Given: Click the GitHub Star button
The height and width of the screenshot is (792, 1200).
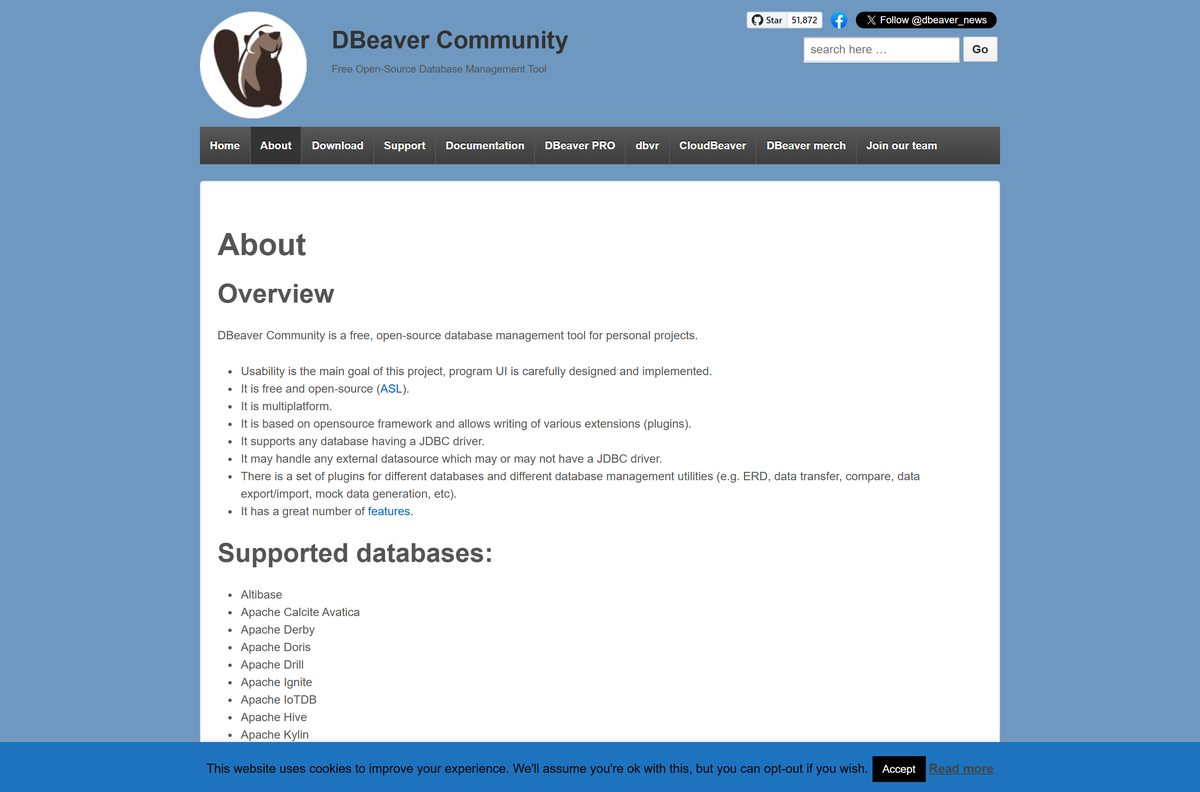Looking at the screenshot, I should 767,20.
